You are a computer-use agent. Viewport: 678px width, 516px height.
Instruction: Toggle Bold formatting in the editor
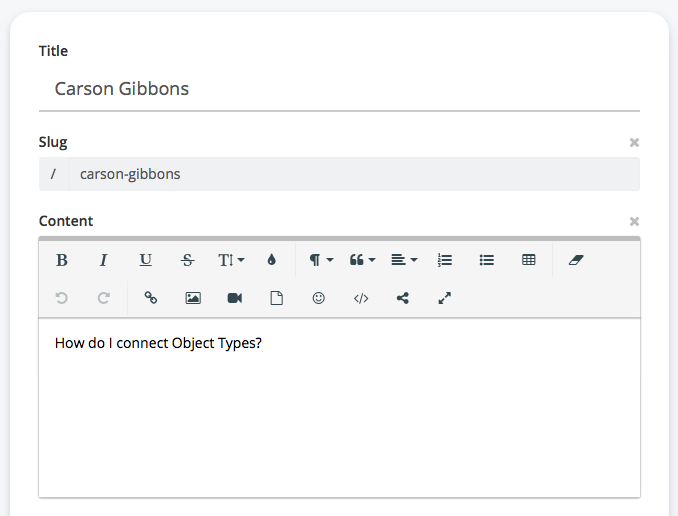click(62, 260)
